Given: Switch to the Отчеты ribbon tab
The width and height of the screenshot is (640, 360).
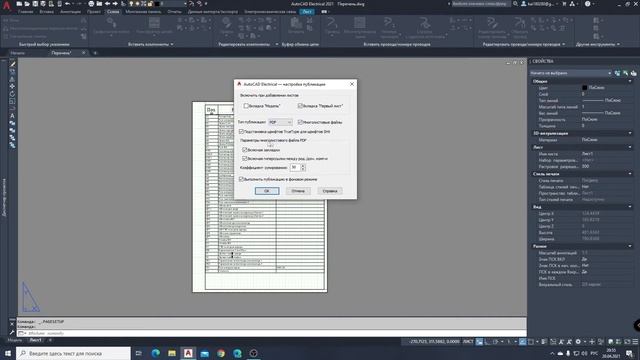Looking at the screenshot, I should click(174, 12).
